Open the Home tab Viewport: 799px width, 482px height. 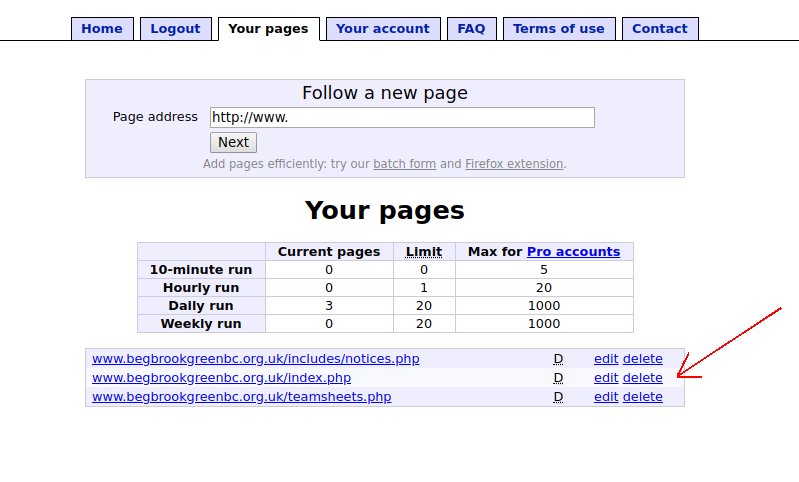click(102, 29)
